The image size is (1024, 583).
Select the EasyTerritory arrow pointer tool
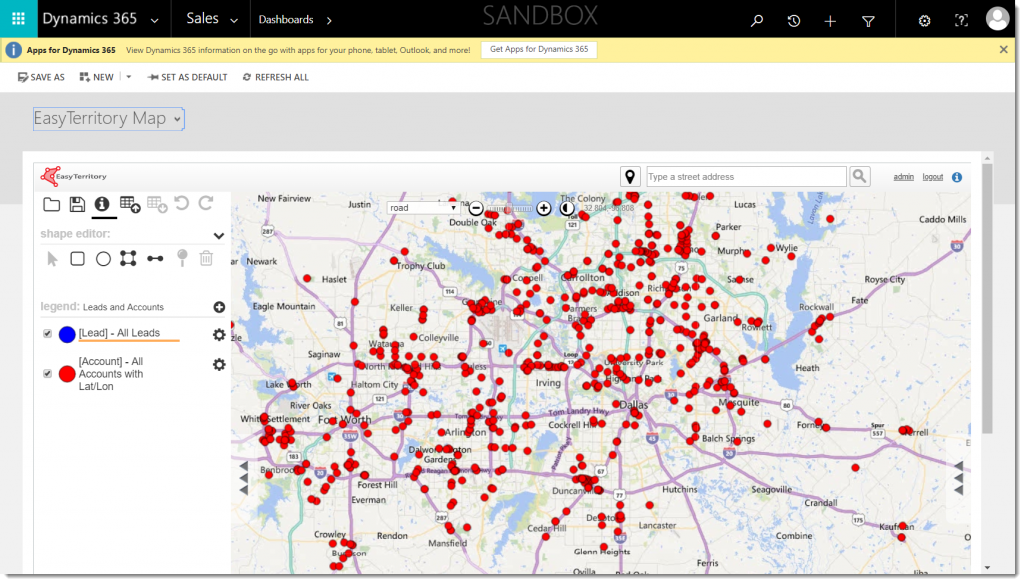point(53,258)
